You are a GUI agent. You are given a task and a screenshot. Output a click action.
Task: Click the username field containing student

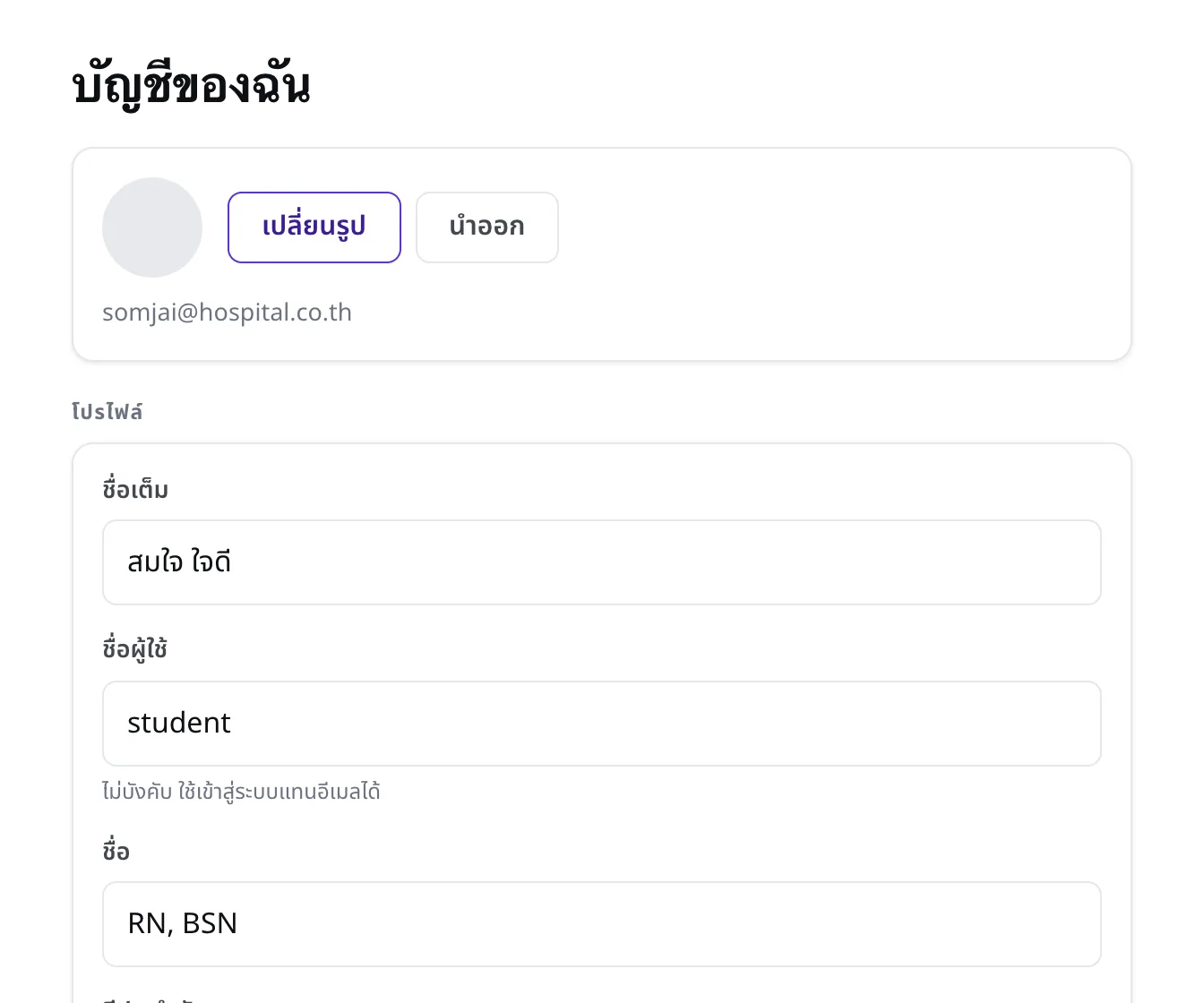click(x=602, y=724)
